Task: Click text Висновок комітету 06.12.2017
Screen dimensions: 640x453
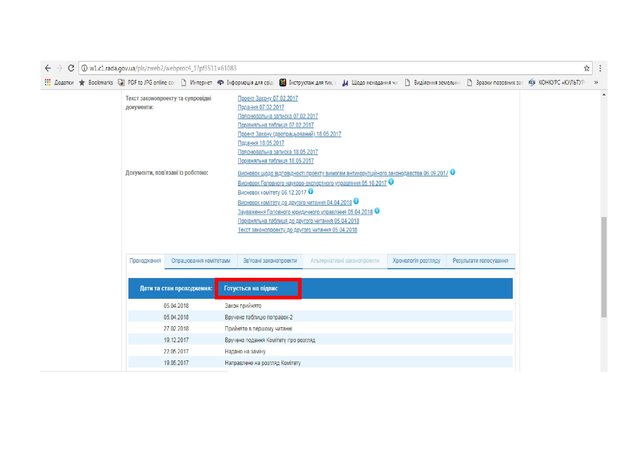Action: coord(272,193)
